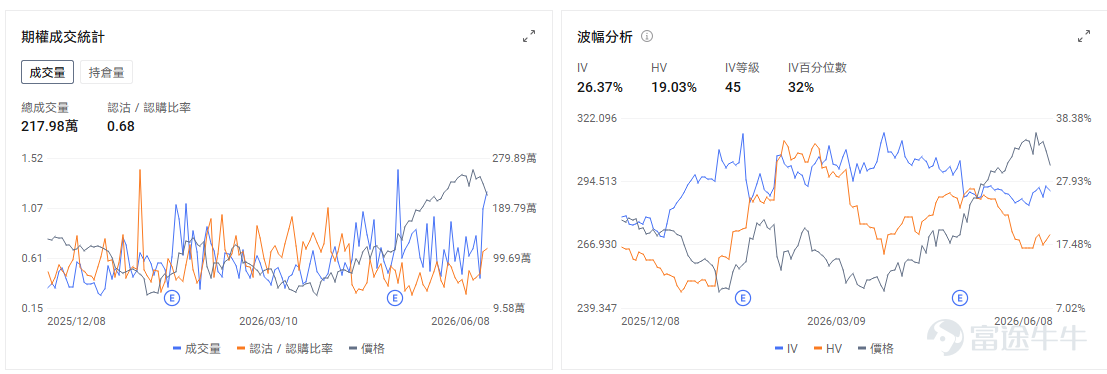Click the 279.89萬 axis label
This screenshot has height=374, width=1107.
[514, 158]
